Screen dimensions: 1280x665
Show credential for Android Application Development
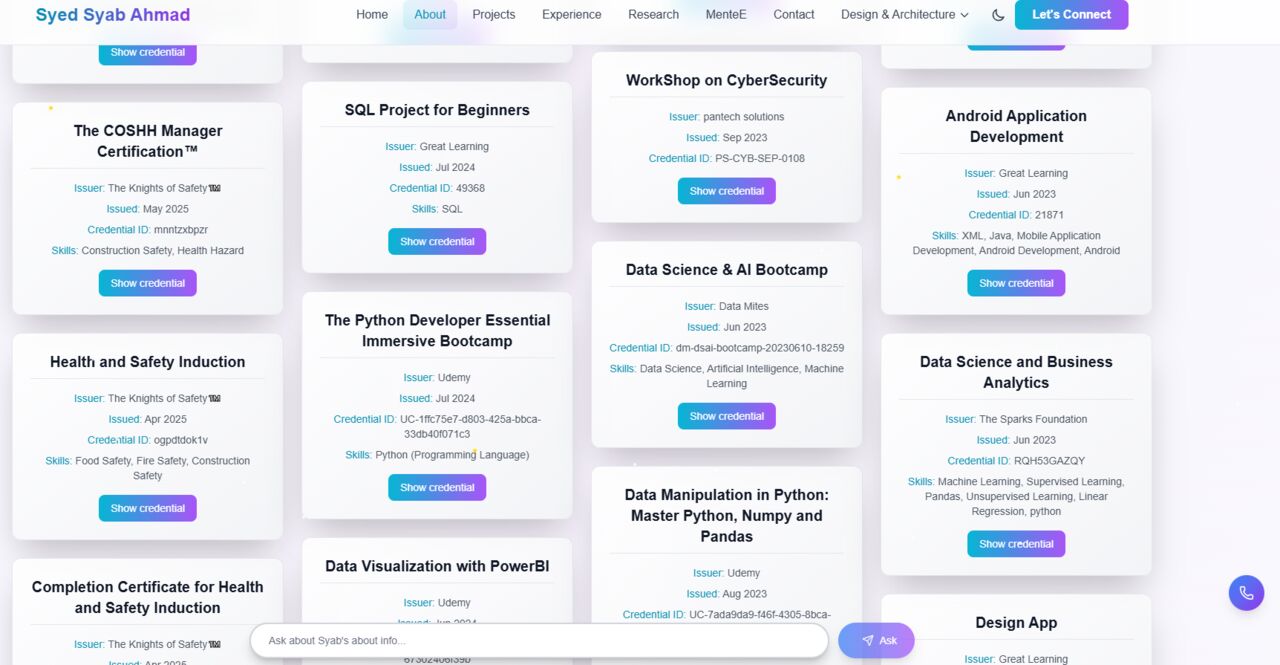coord(1016,283)
